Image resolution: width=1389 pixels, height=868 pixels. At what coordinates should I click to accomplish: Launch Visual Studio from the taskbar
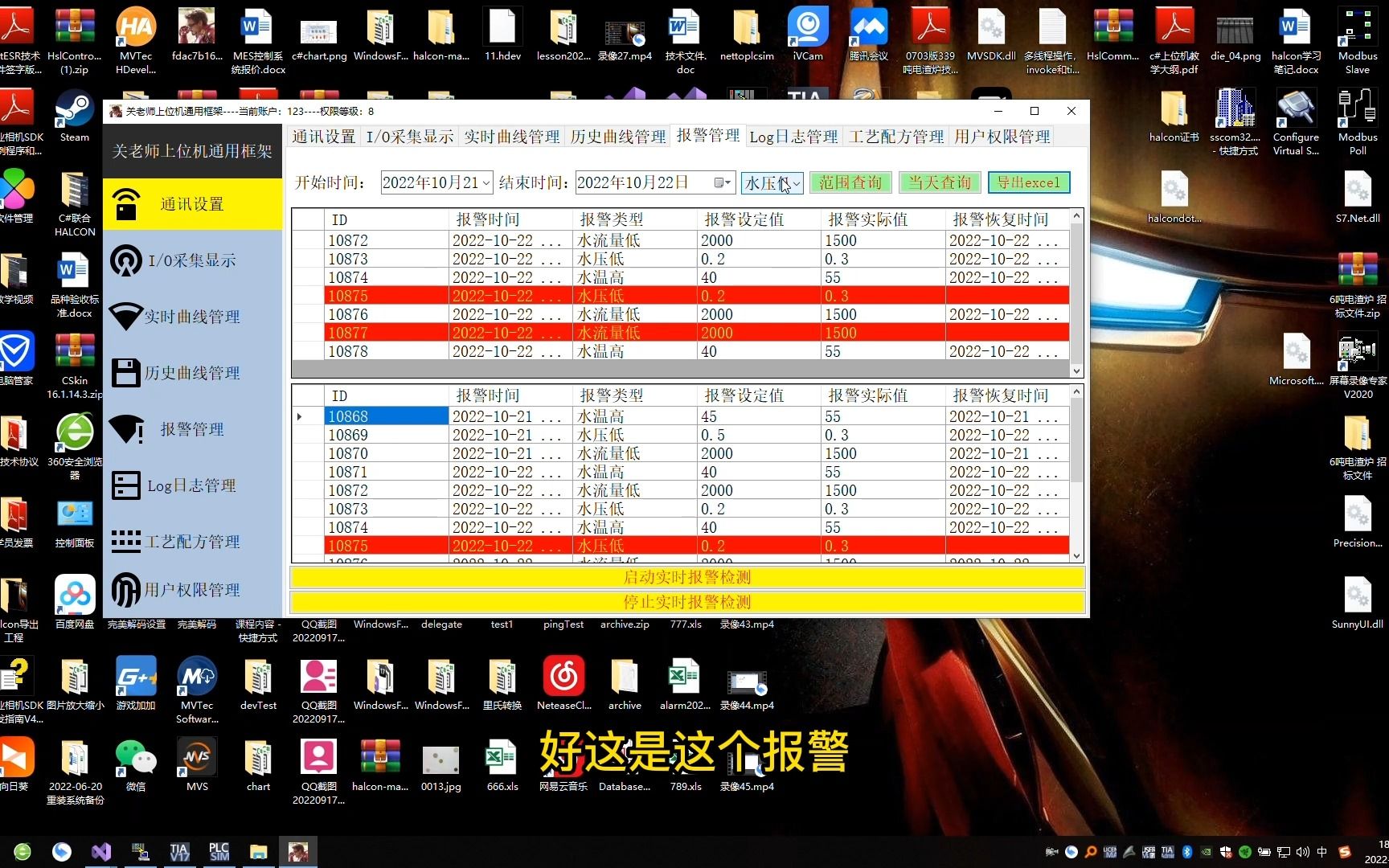pos(100,852)
